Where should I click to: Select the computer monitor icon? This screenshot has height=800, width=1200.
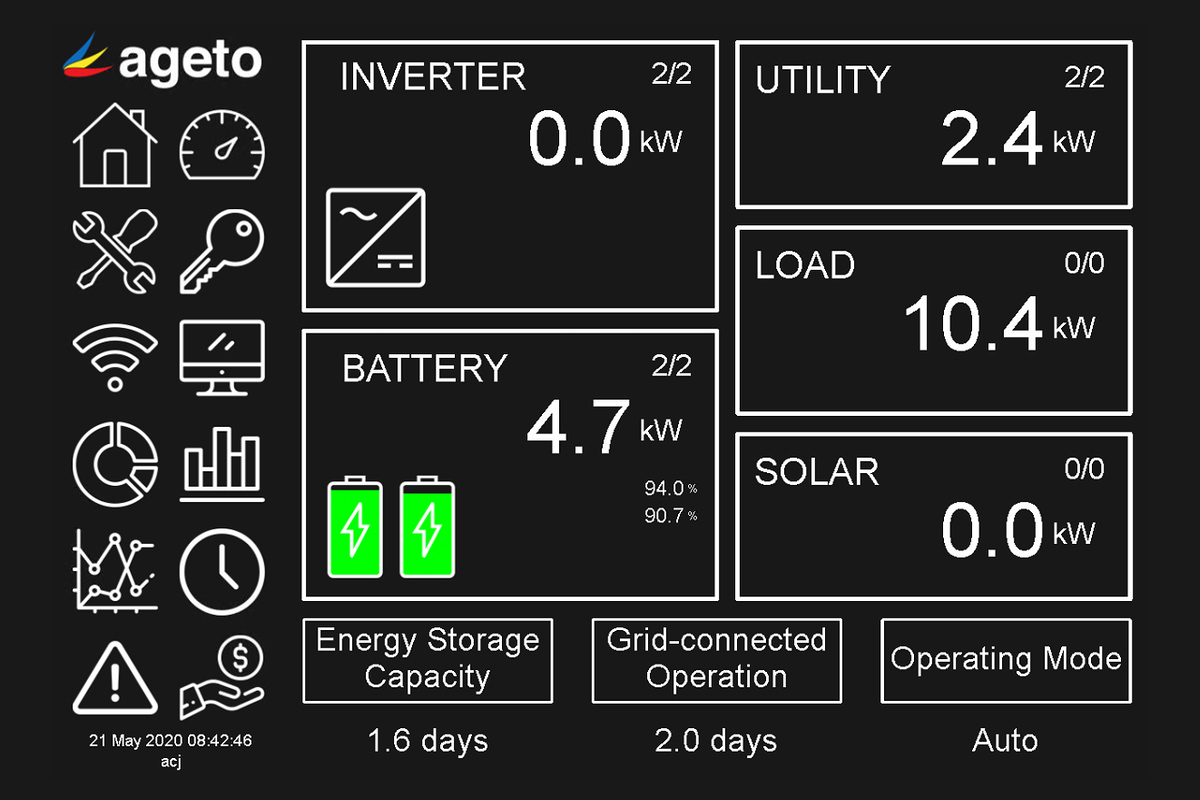pyautogui.click(x=222, y=357)
